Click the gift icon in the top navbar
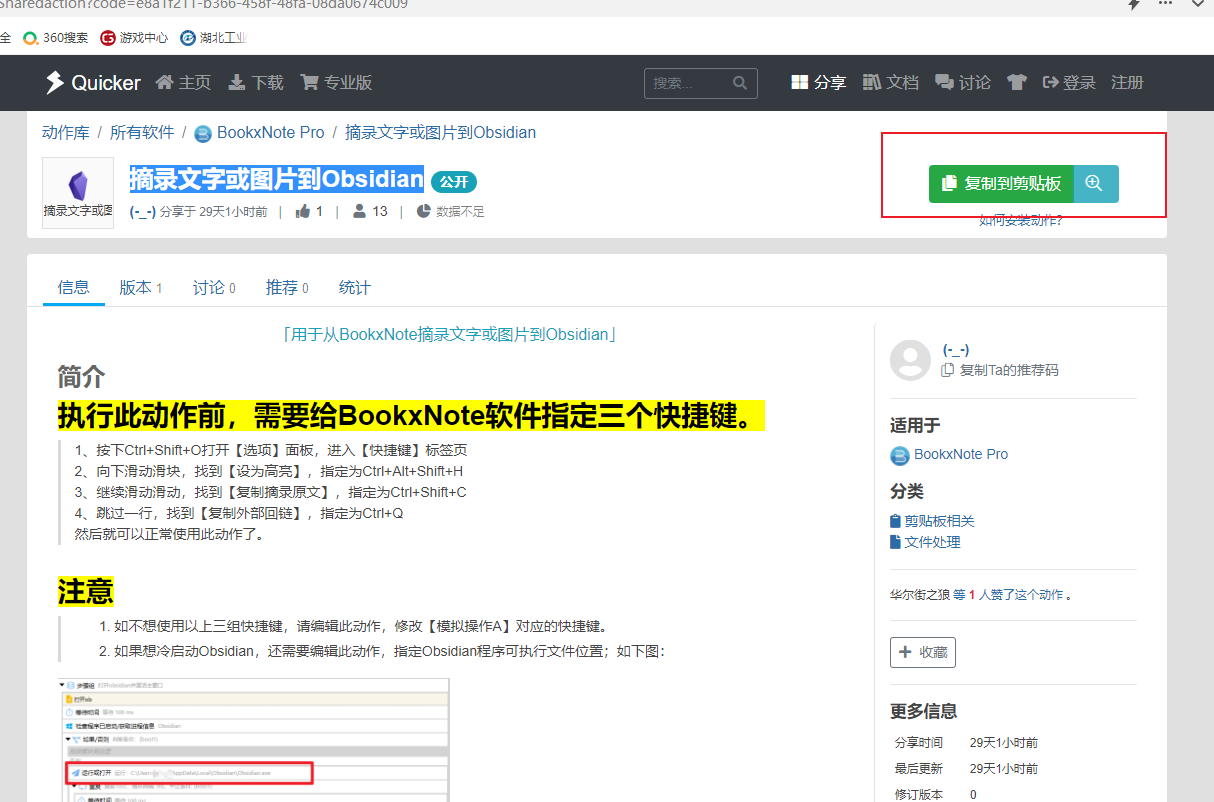Screen dimensions: 1214x802 click(1016, 82)
